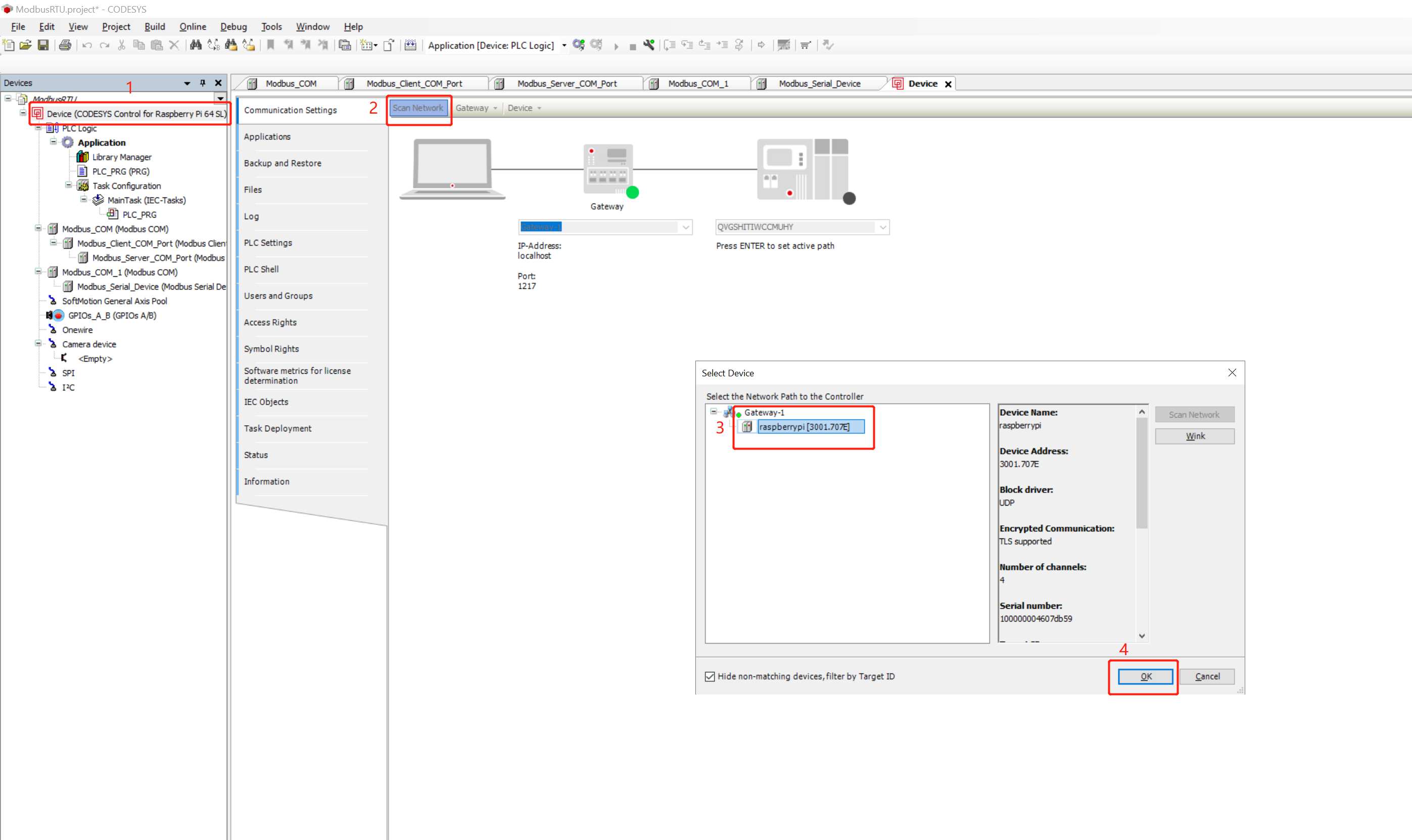Image resolution: width=1412 pixels, height=840 pixels.
Task: Select SoftMotion General Axis Pool item
Action: coord(114,301)
